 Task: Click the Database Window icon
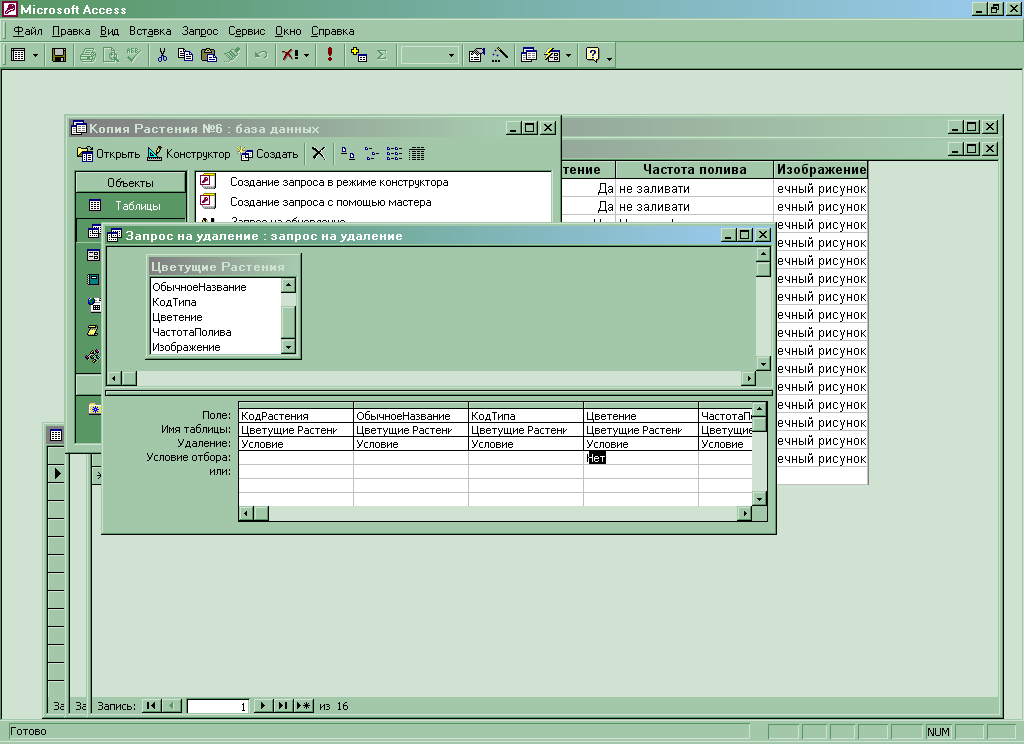coord(529,56)
